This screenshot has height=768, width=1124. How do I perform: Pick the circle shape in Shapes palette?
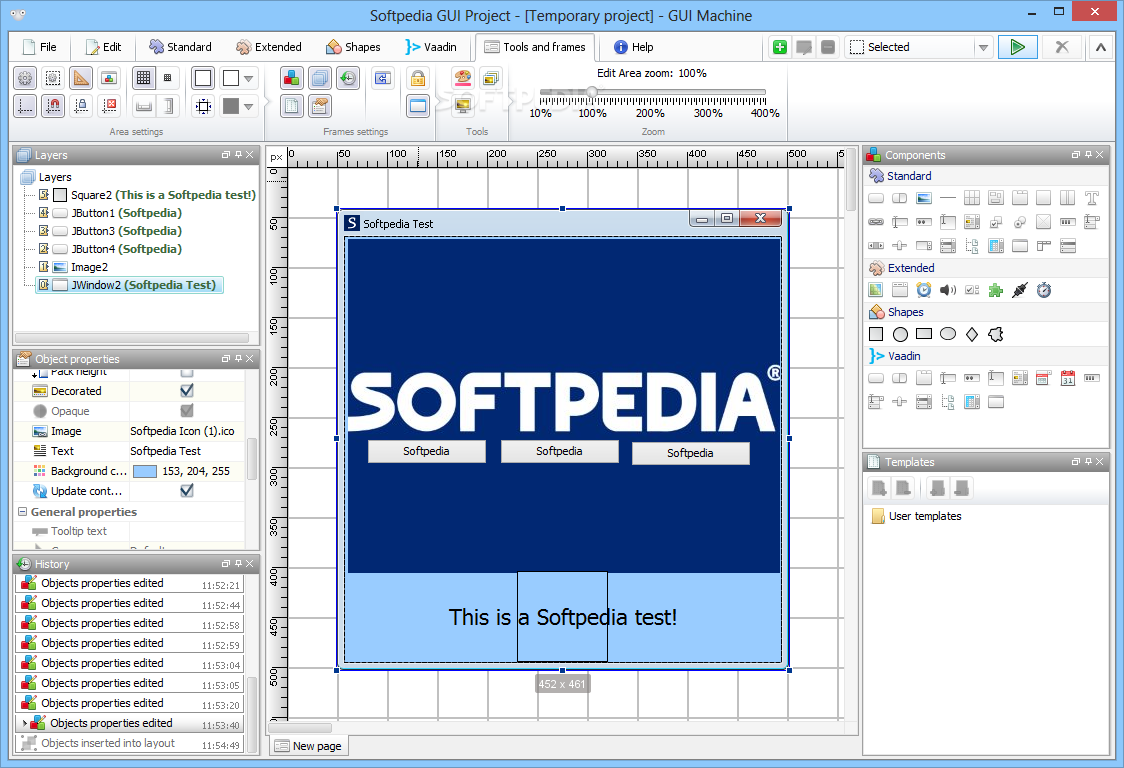click(x=900, y=334)
